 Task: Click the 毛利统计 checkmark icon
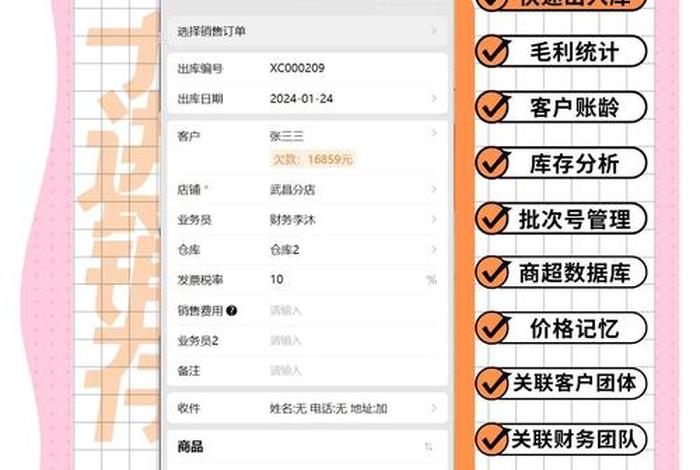click(493, 50)
